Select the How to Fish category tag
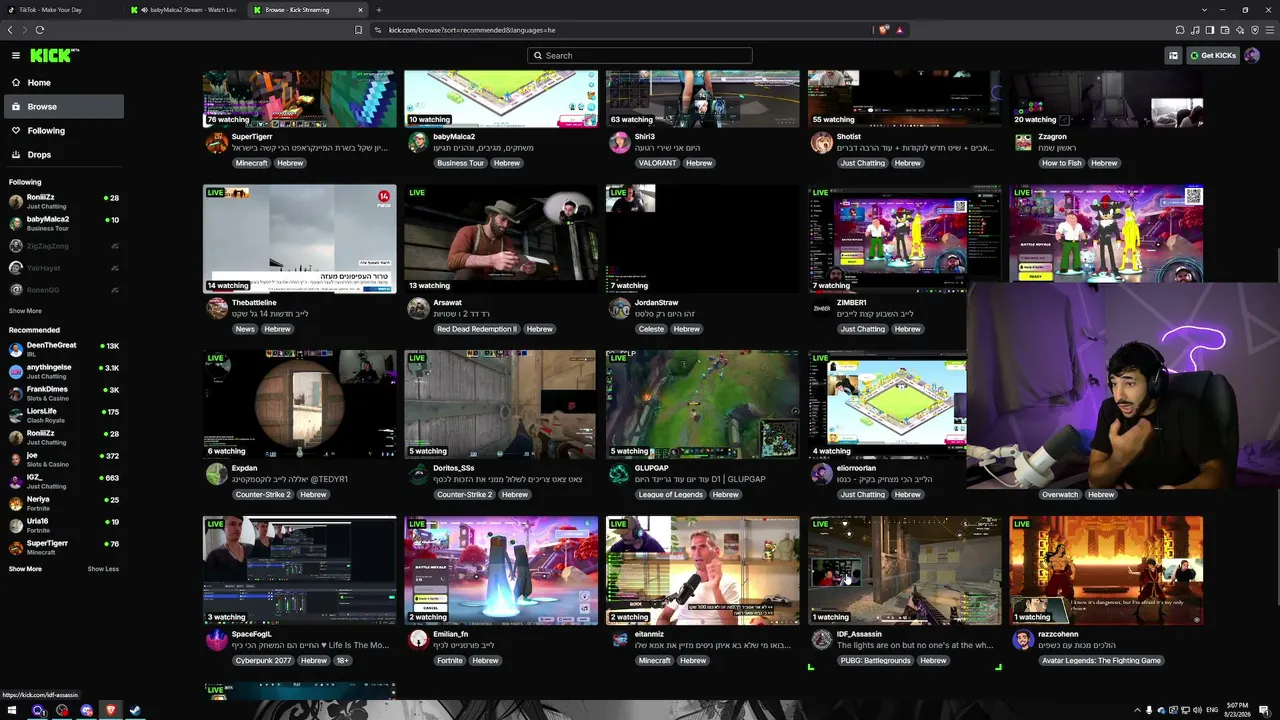 1061,163
